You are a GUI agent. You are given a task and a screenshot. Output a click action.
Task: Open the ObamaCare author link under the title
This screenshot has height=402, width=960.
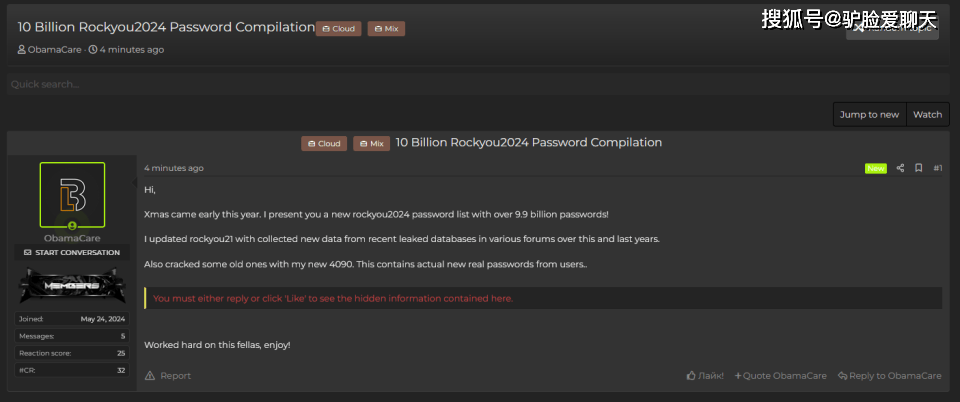(54, 50)
